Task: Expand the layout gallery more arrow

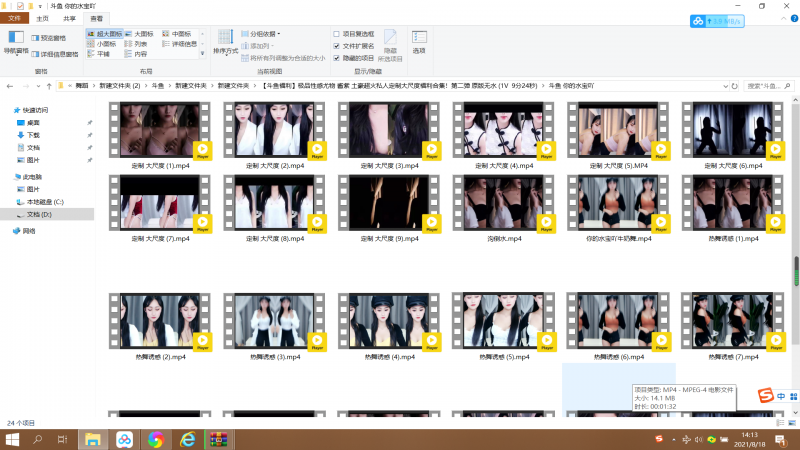Action: 204,55
